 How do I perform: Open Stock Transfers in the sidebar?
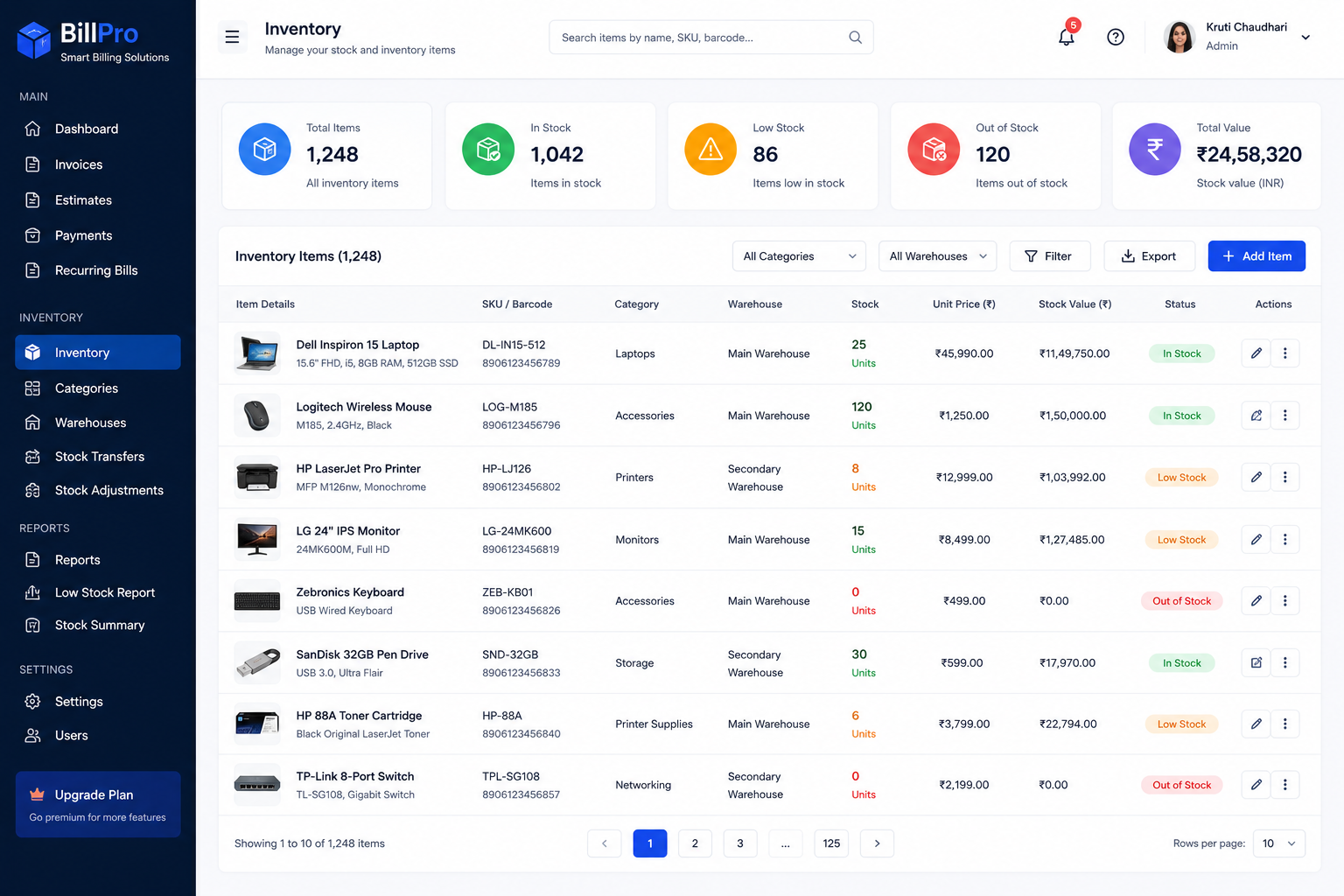(x=98, y=457)
